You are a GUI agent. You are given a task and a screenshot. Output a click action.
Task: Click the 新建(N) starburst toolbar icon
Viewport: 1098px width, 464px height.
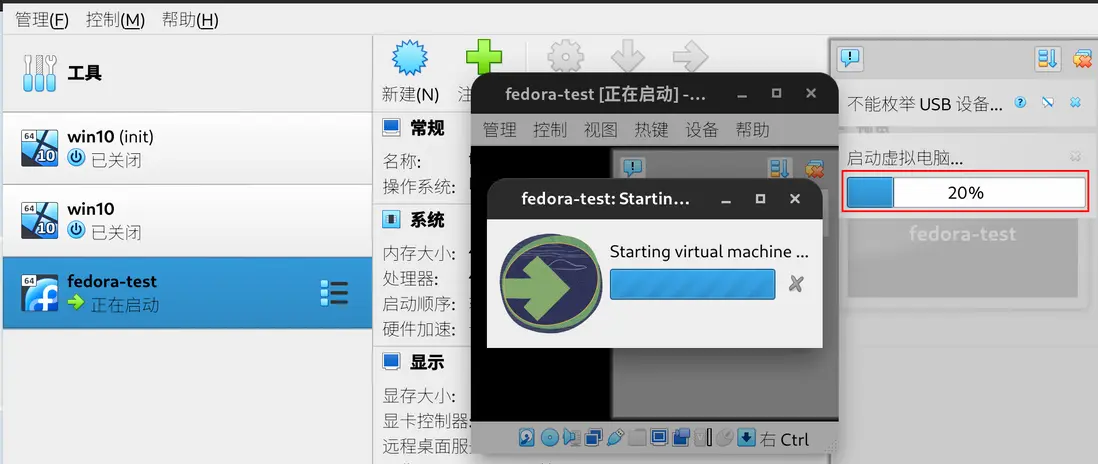coord(410,58)
